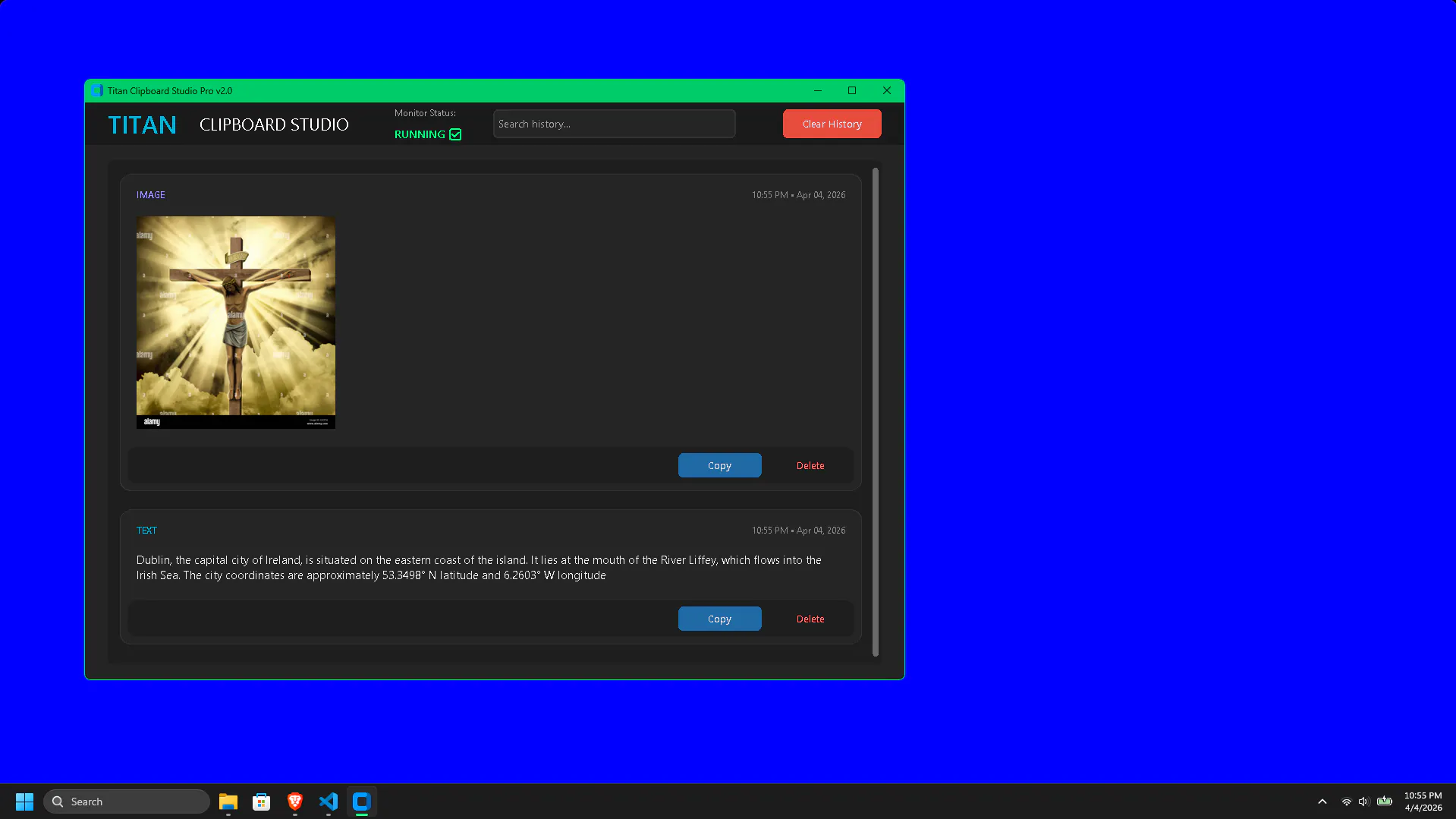Click the IMAGE entry timestamp
1456x819 pixels.
[799, 195]
